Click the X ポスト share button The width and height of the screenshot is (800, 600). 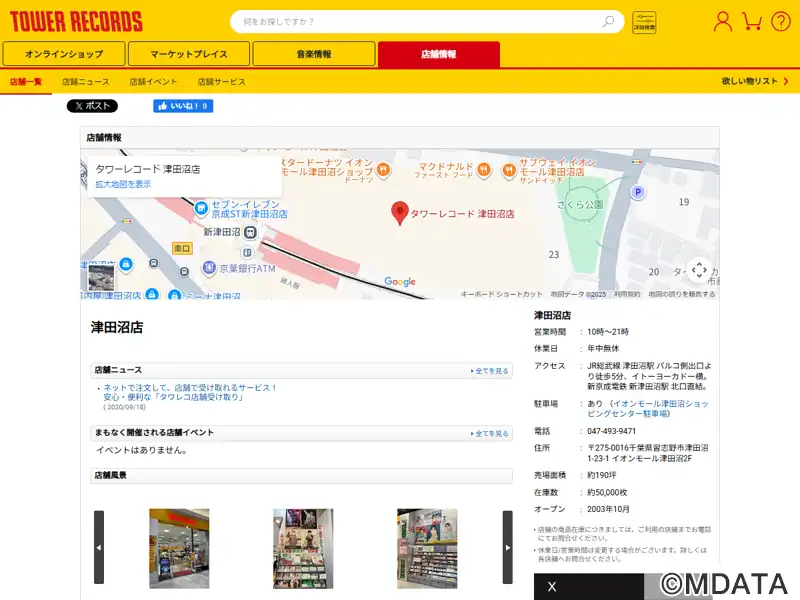[92, 106]
